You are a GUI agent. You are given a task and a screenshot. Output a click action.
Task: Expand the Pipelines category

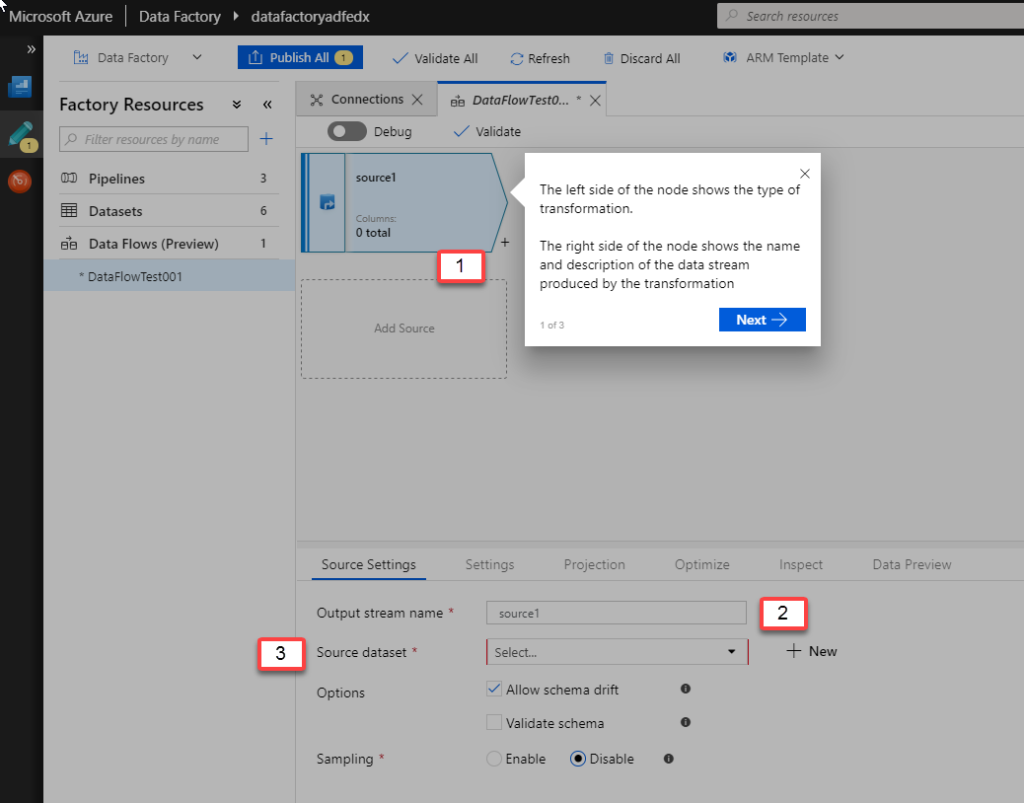pyautogui.click(x=169, y=178)
